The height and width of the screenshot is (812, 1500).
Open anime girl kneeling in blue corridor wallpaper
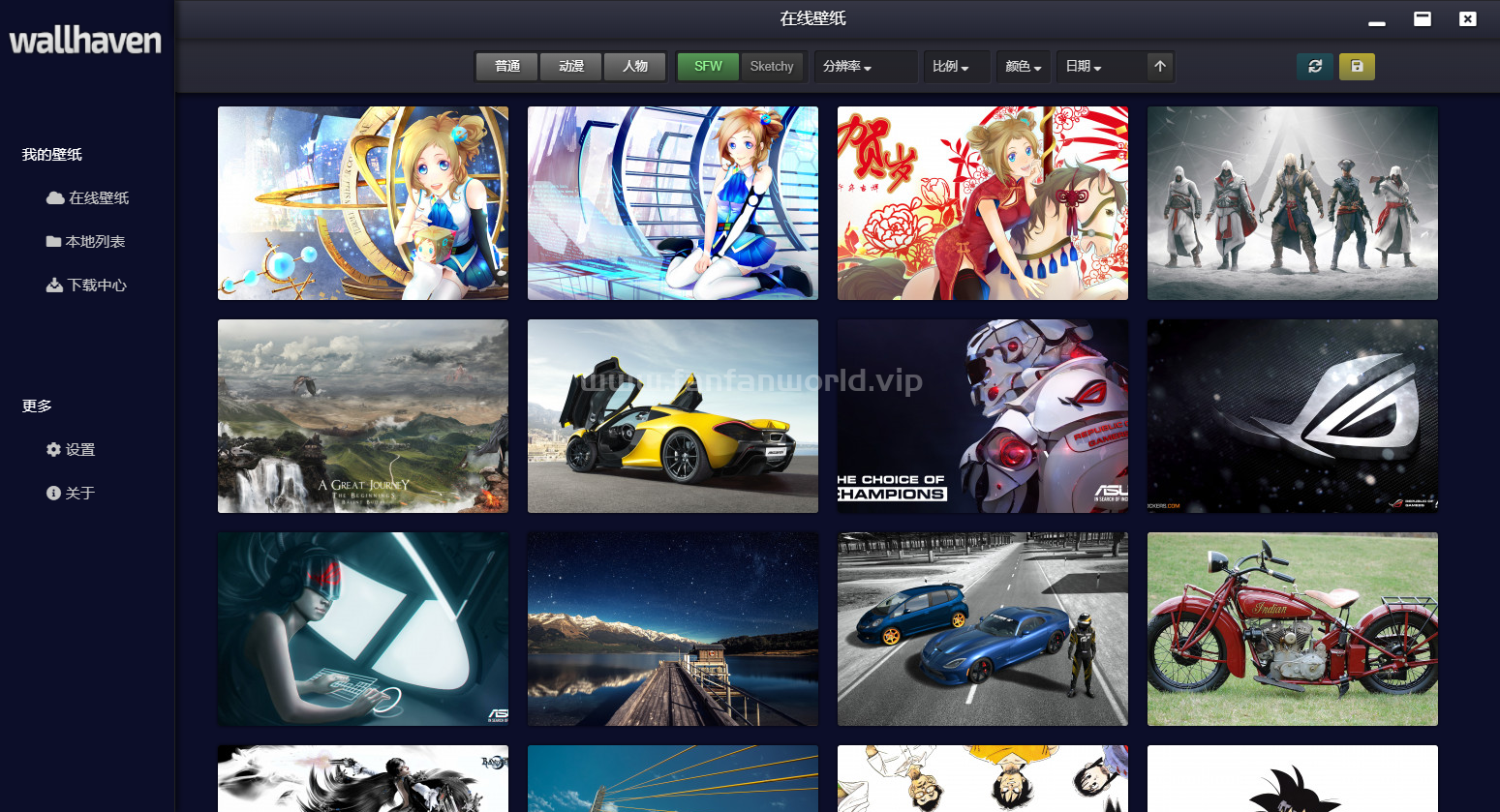673,203
